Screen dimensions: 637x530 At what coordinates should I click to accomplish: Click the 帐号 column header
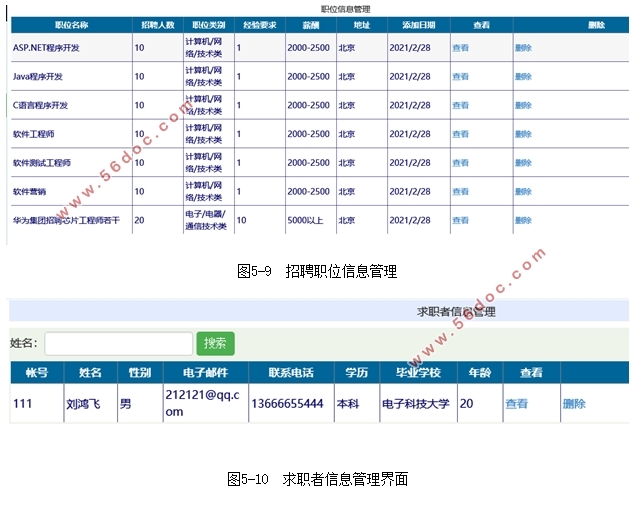37,373
